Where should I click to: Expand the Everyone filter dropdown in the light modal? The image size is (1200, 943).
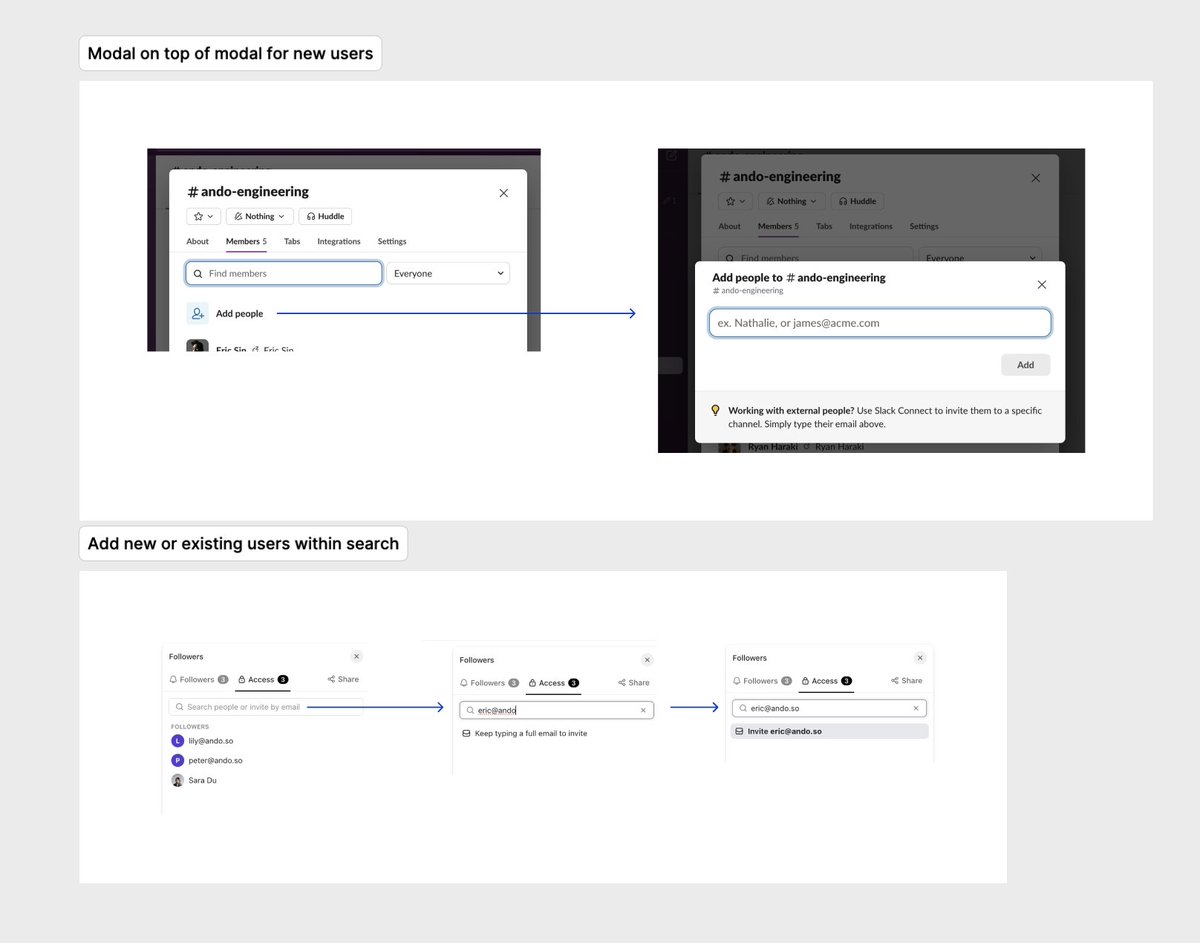[x=448, y=273]
